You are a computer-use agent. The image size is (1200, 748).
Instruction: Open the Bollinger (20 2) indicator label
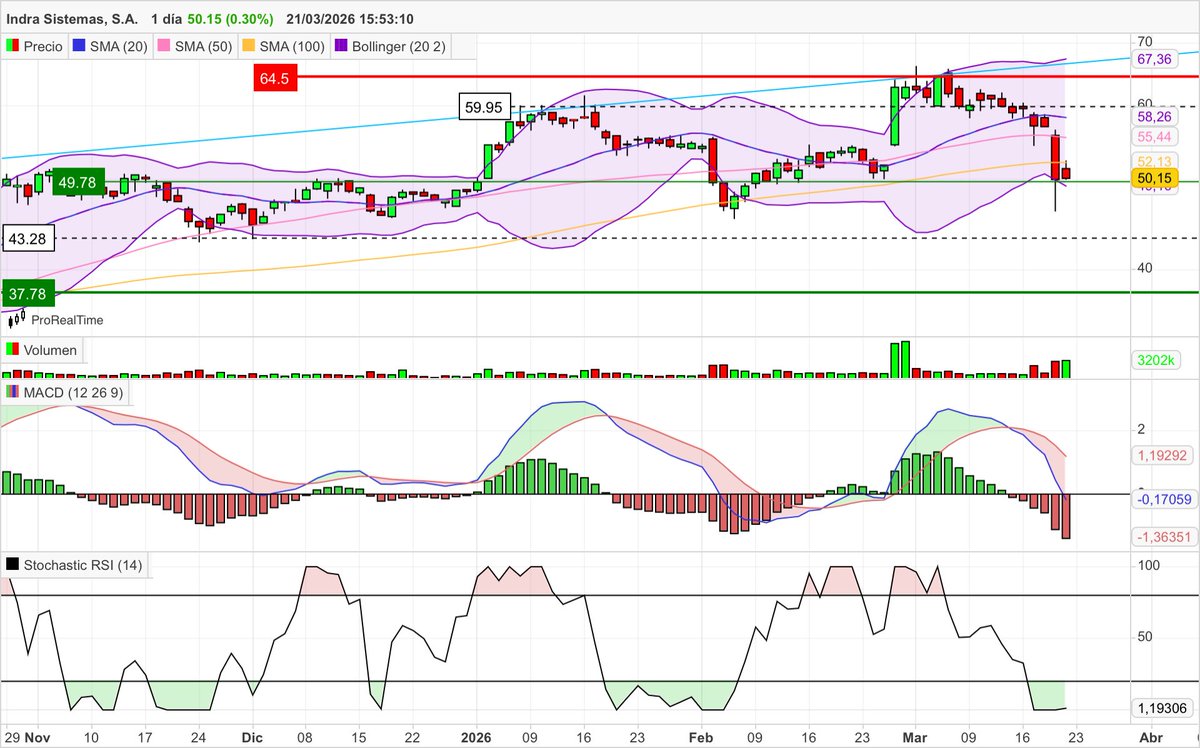399,46
